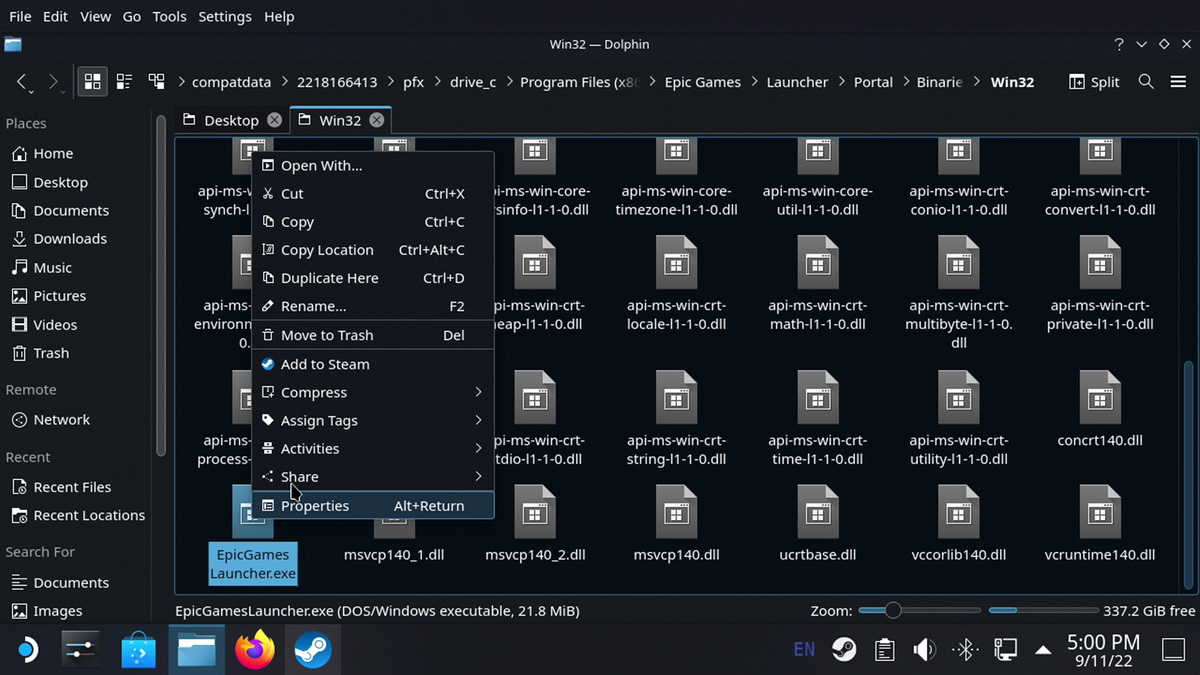
Task: Click Show Desktop taskbar button
Action: click(1173, 650)
